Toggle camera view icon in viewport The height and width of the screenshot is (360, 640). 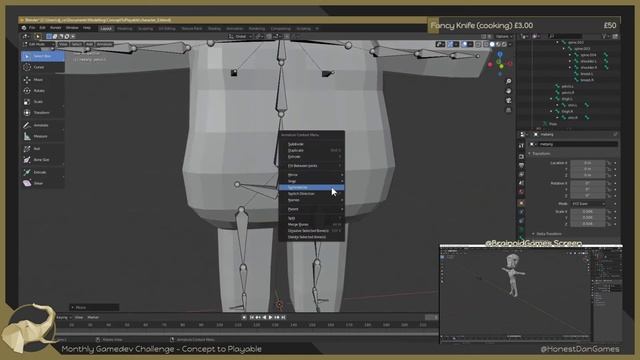[509, 100]
